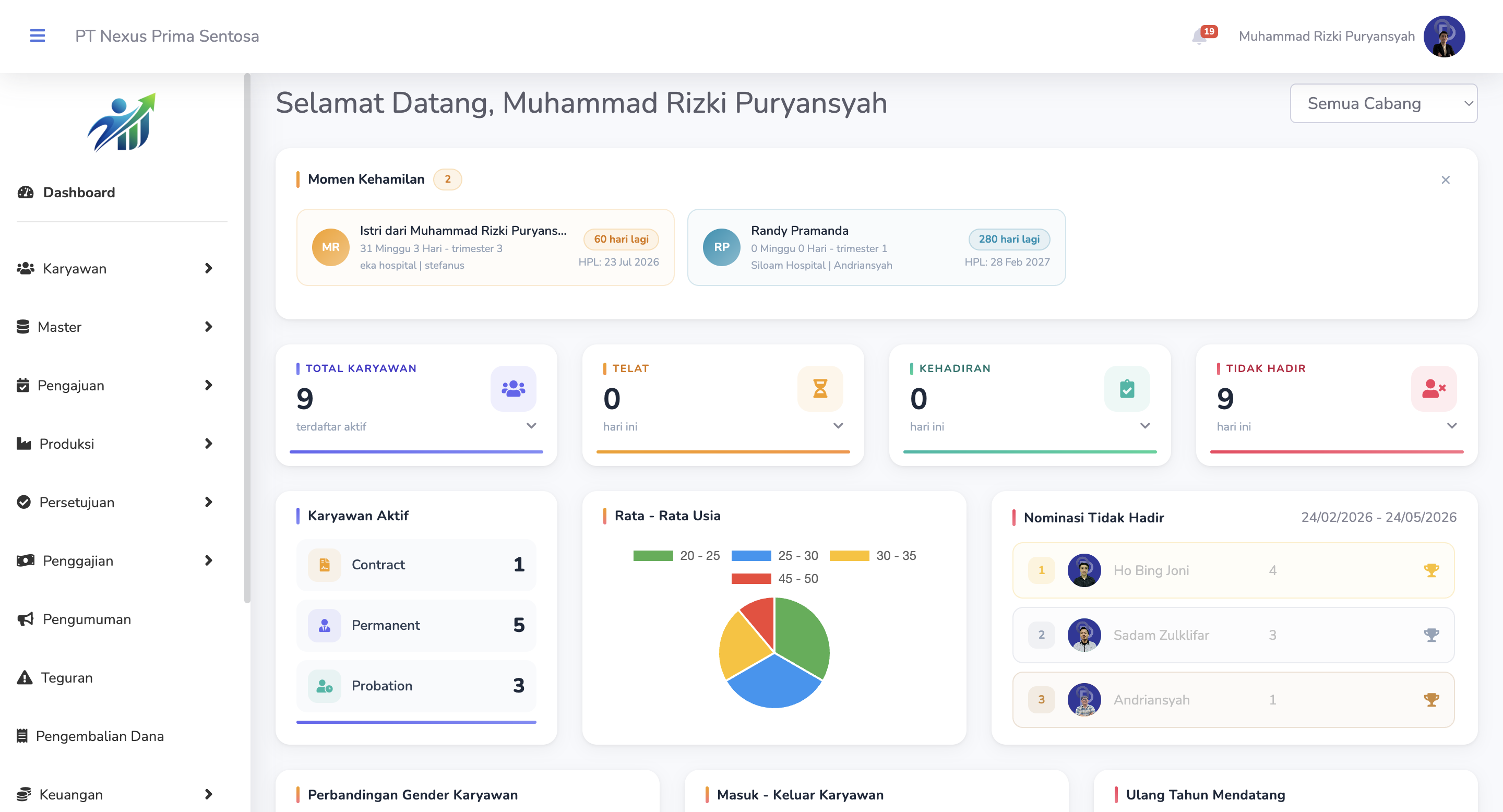Click the Master database icon
Screen dimensions: 1503x812
click(x=23, y=327)
